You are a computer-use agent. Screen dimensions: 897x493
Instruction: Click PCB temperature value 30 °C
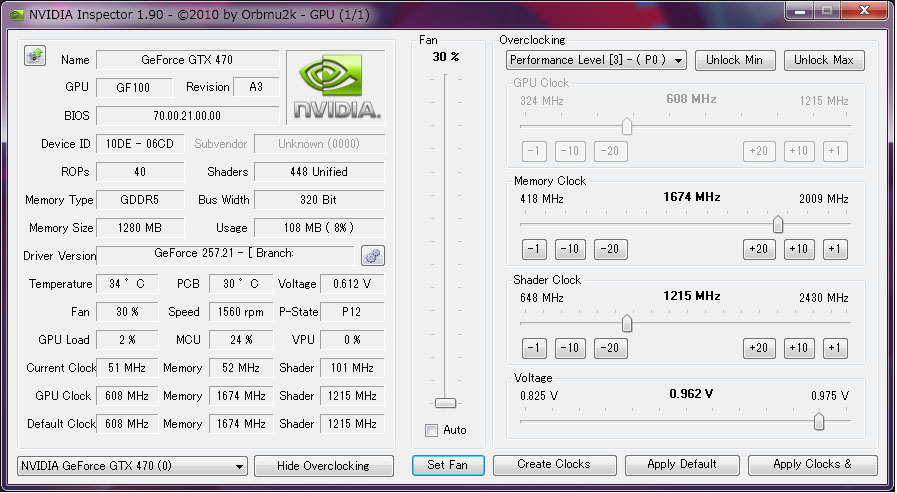[x=241, y=284]
